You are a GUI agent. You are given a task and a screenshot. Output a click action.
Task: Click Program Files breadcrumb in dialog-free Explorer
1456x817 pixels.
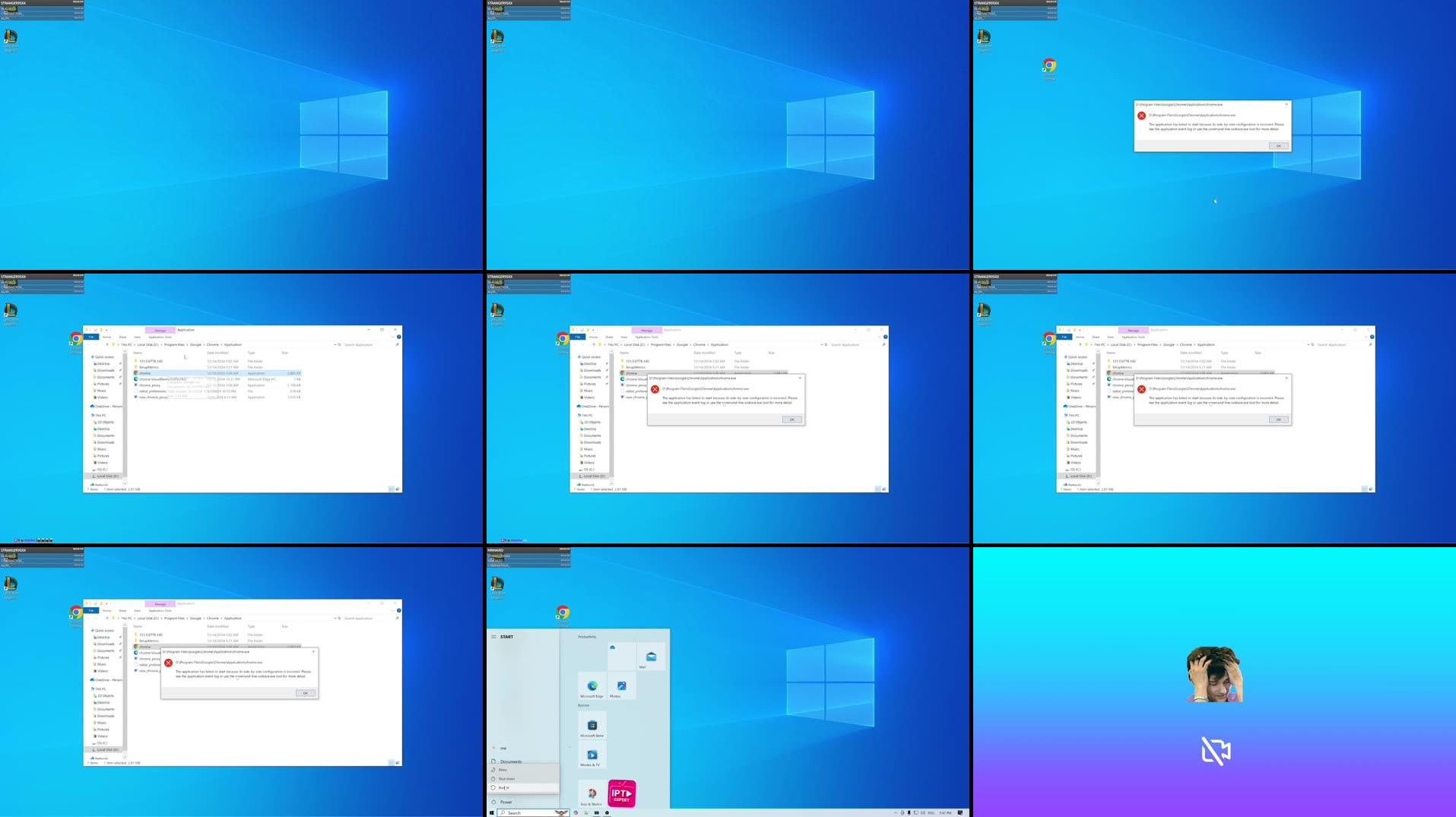point(174,344)
